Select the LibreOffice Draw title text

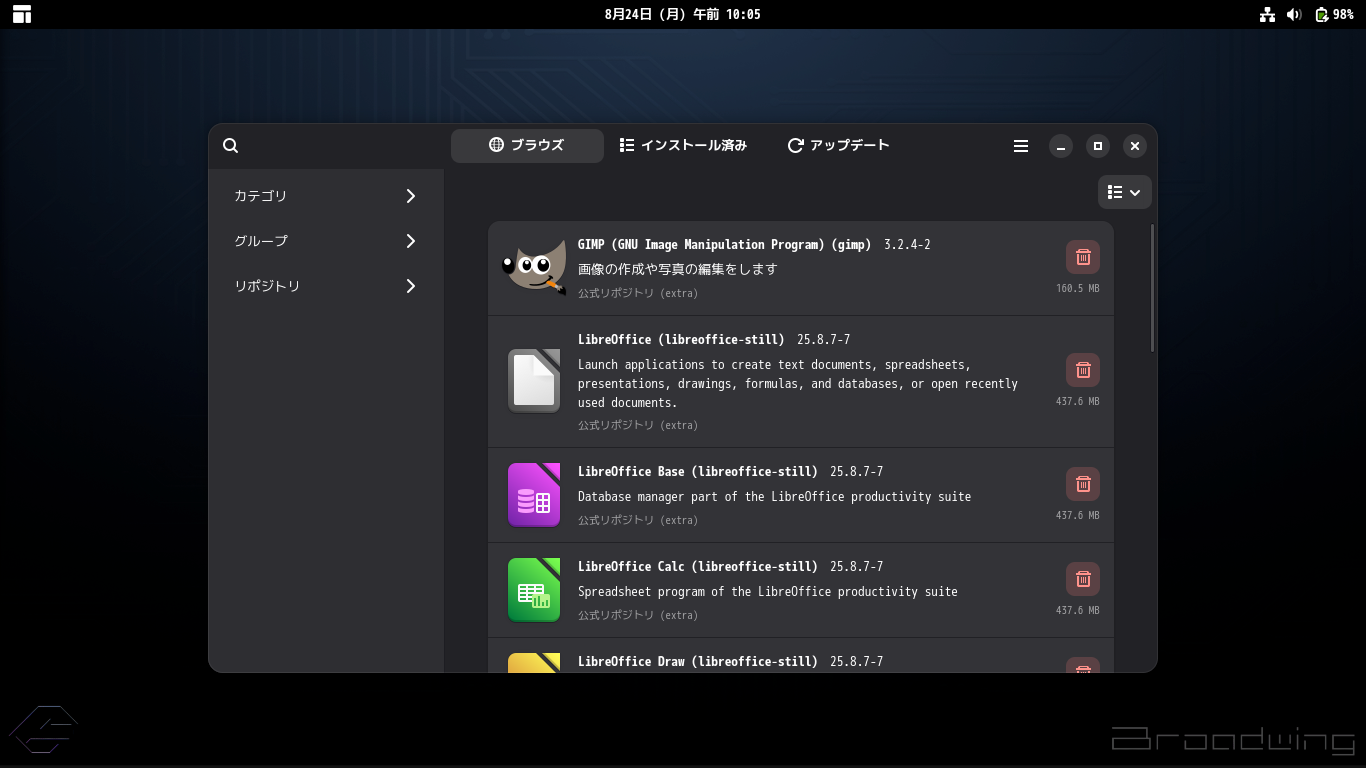coord(698,662)
